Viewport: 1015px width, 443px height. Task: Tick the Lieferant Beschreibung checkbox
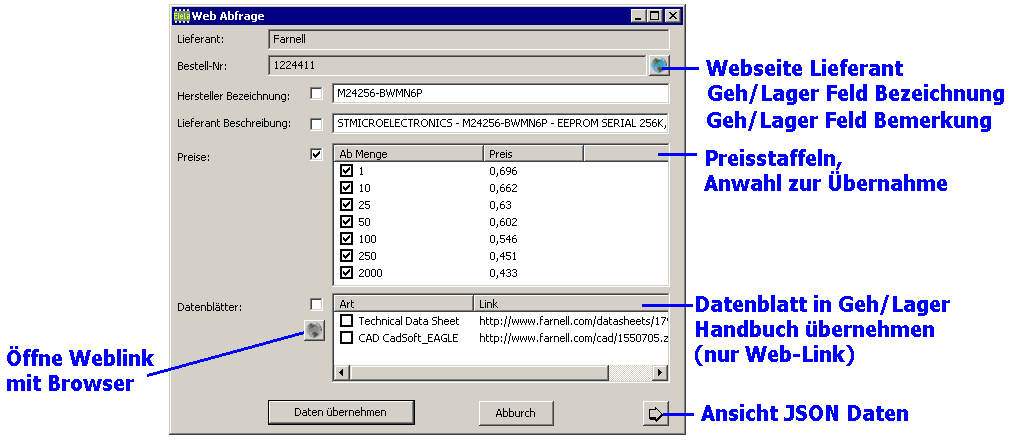click(x=316, y=124)
